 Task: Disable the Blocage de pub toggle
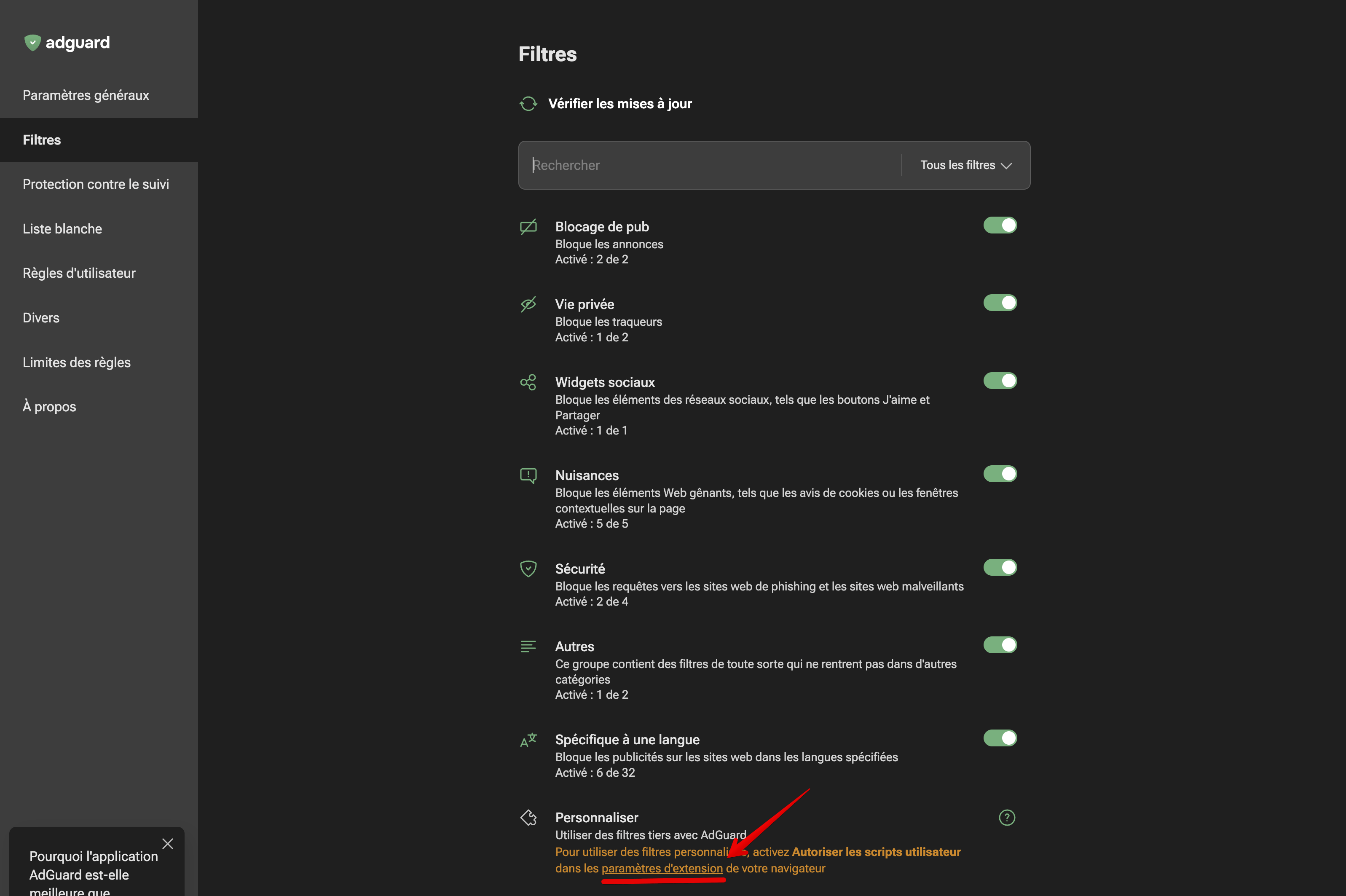[1000, 225]
